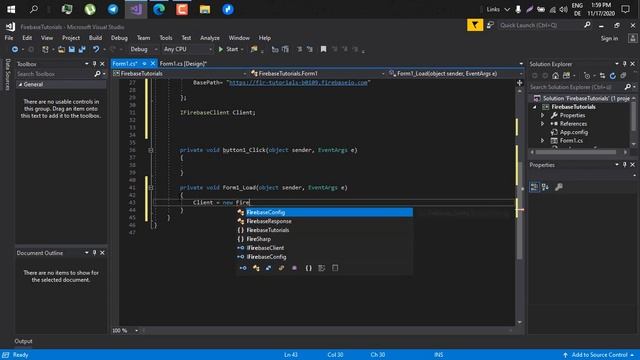Click the wrench Property Pages icon
The width and height of the screenshot is (640, 360).
click(559, 187)
